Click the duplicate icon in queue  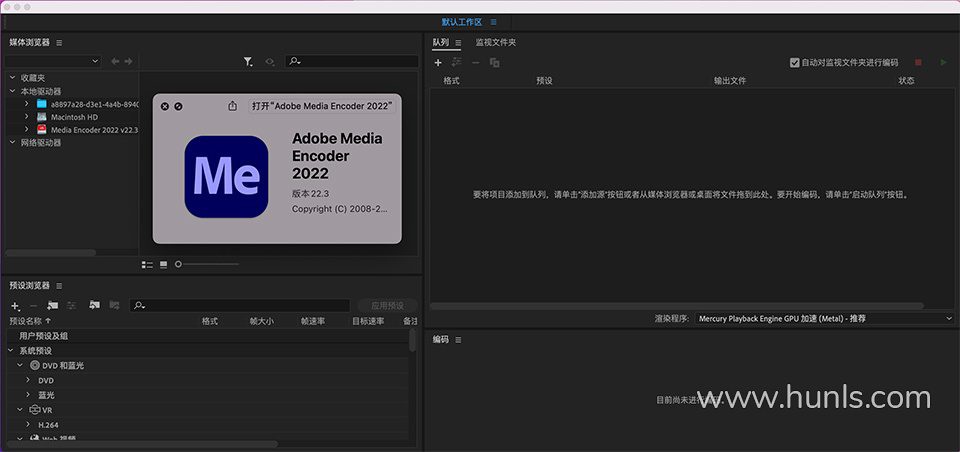pos(495,62)
